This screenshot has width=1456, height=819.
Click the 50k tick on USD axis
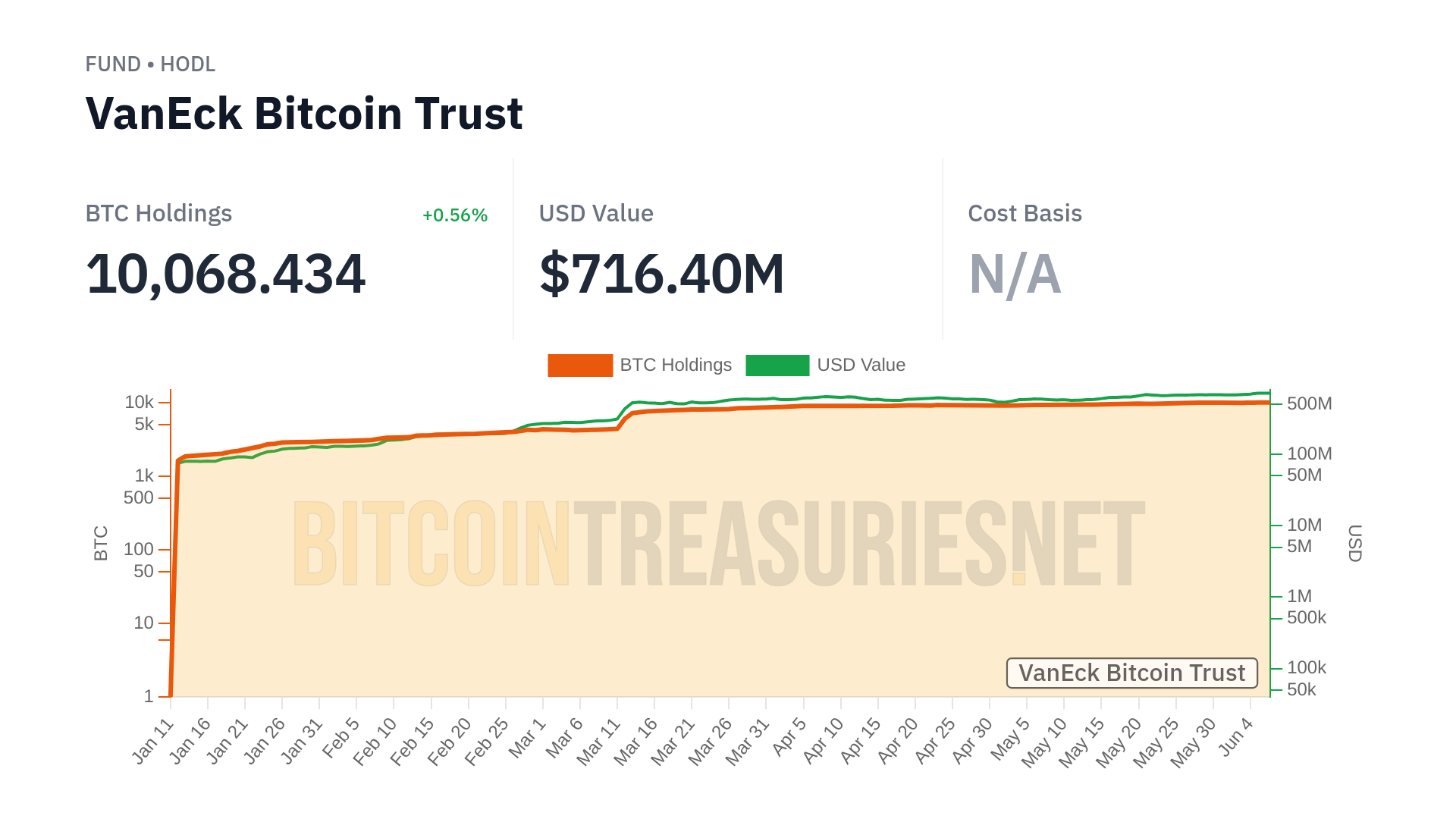pyautogui.click(x=1301, y=690)
